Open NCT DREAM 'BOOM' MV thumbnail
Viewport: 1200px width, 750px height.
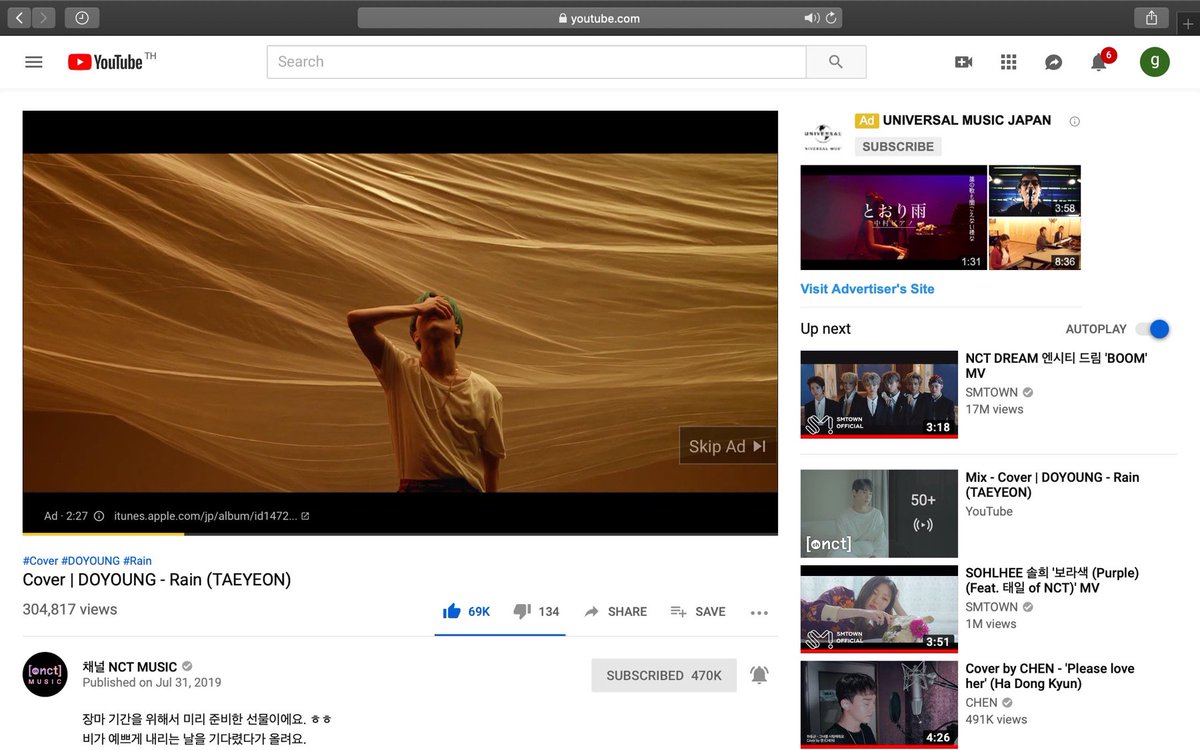879,394
